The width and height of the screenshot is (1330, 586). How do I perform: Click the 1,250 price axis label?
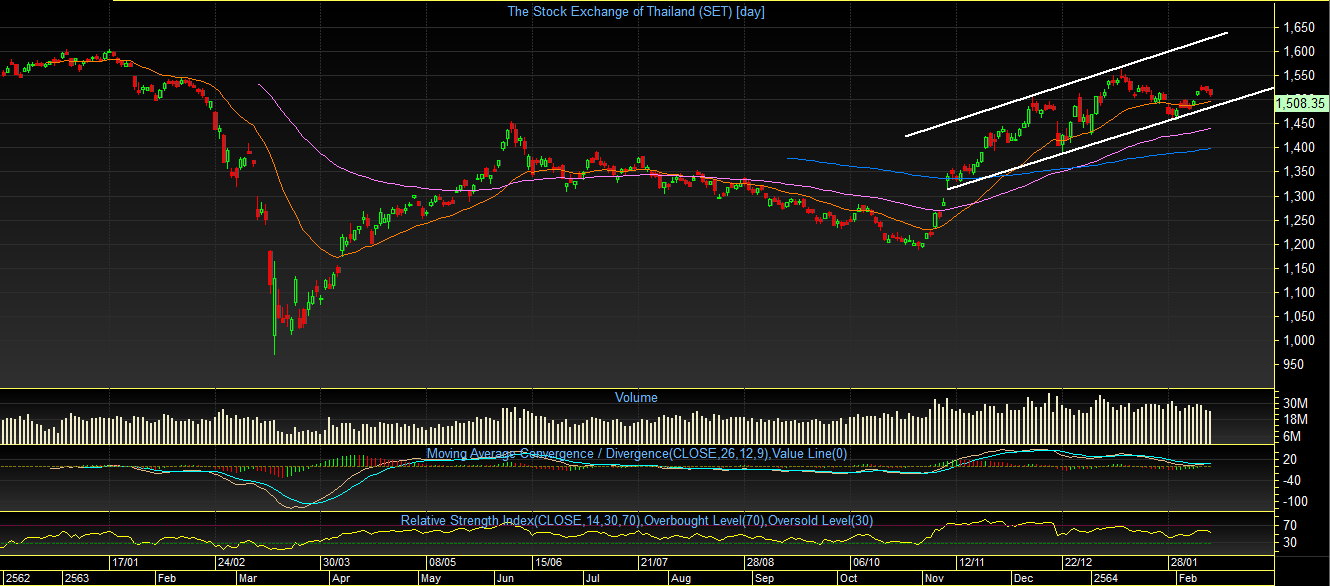(x=1300, y=220)
